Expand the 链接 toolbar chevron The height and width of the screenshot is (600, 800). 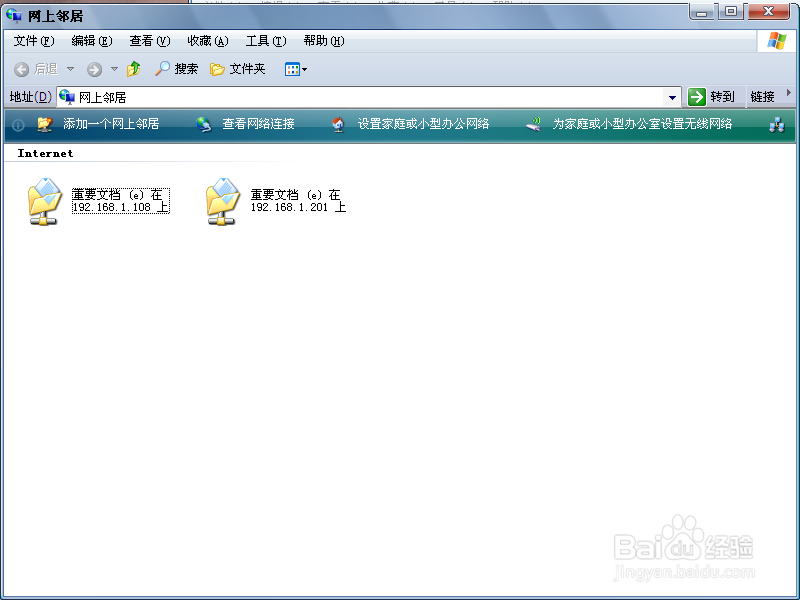click(789, 93)
